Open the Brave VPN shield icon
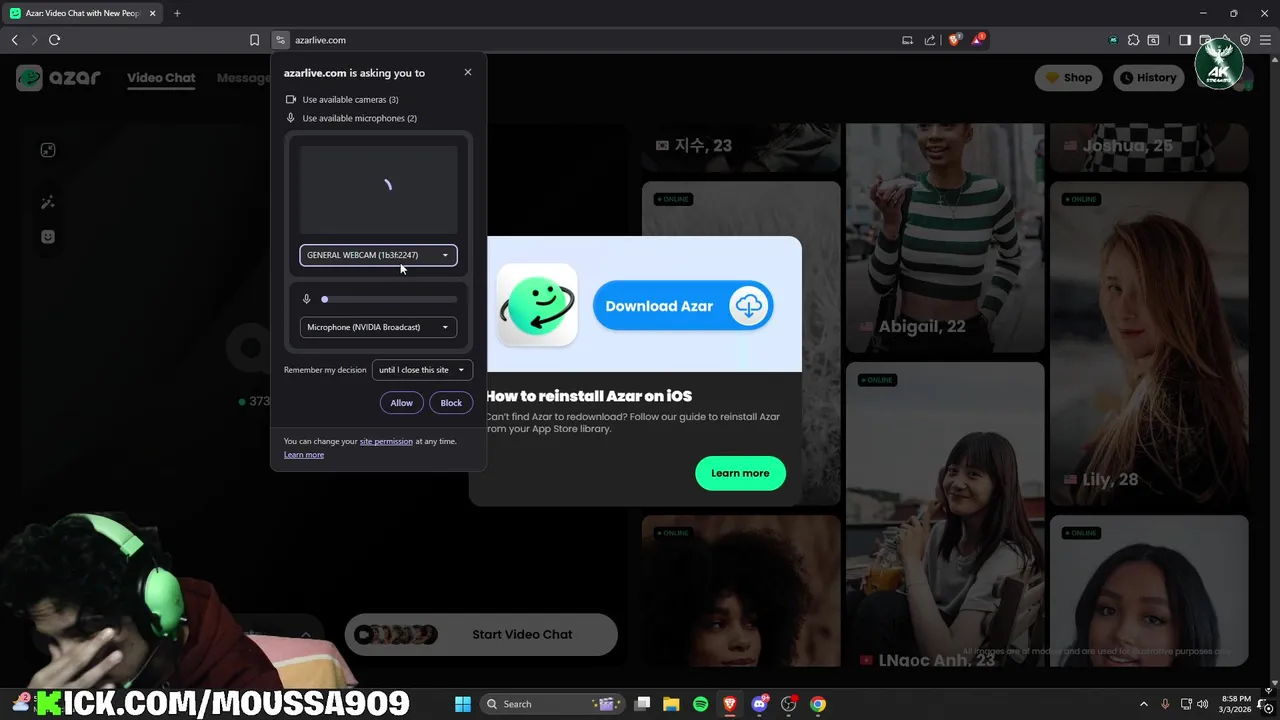This screenshot has height=720, width=1280. tap(1245, 40)
